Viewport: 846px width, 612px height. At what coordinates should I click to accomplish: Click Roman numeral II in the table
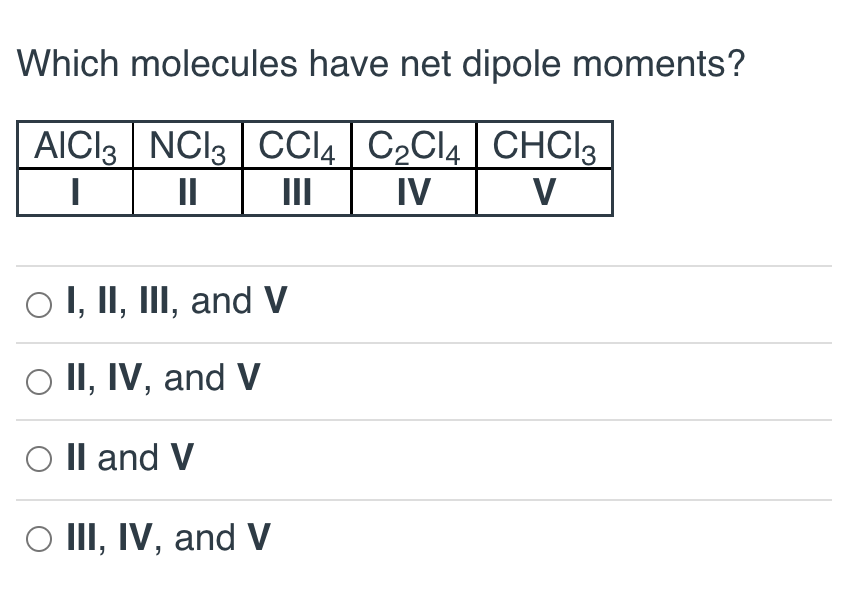point(186,191)
